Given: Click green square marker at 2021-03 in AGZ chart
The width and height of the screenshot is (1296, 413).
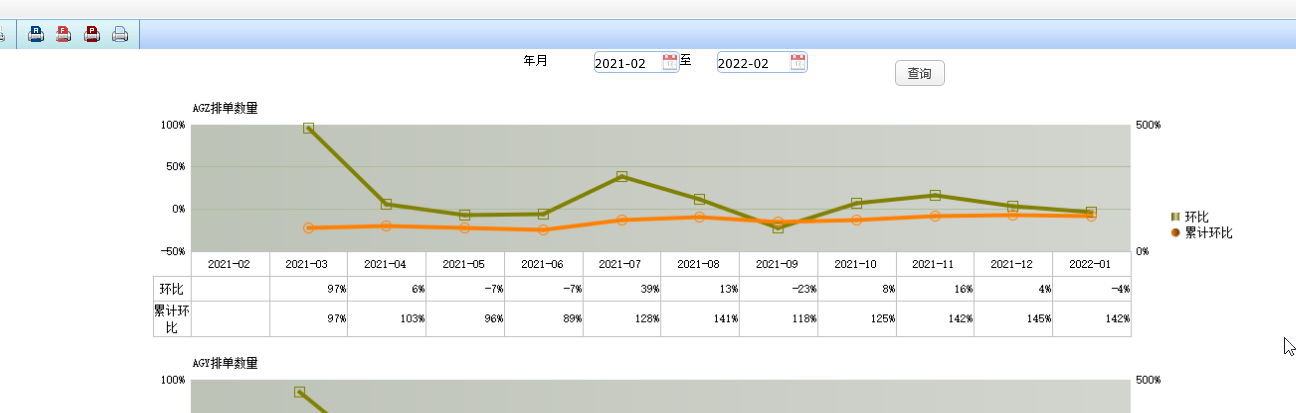Looking at the screenshot, I should click(x=309, y=128).
